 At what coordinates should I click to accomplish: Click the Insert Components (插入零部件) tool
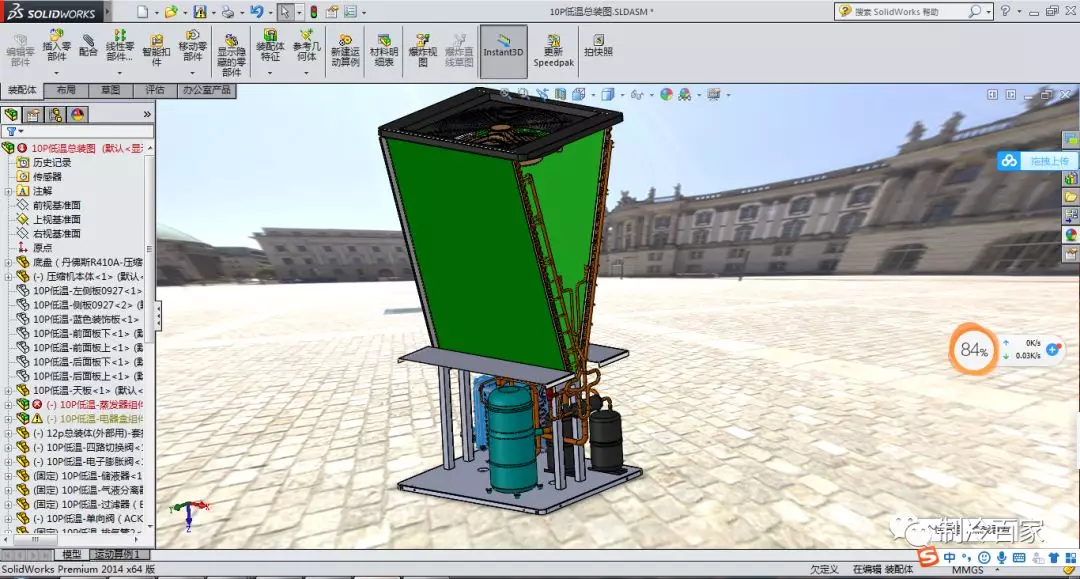(x=56, y=45)
